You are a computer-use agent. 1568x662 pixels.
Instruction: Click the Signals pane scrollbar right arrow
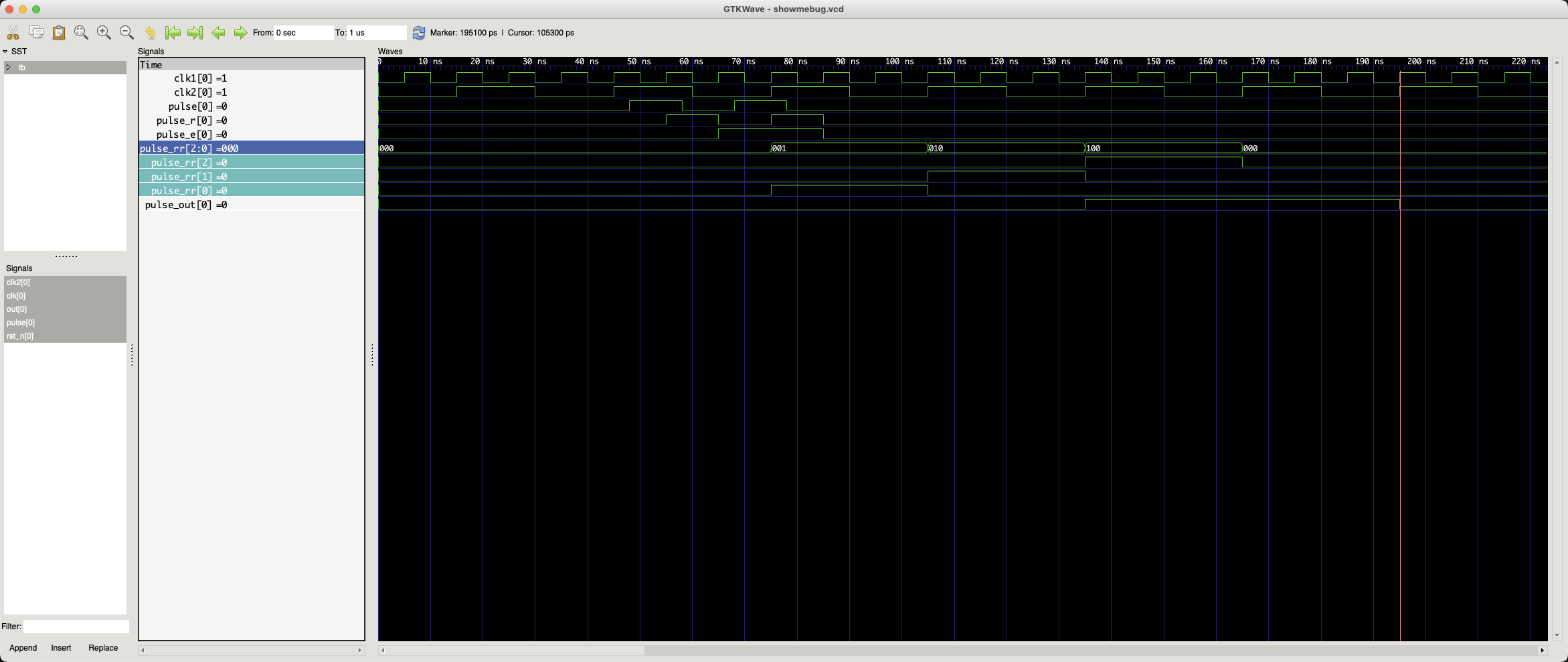(360, 650)
